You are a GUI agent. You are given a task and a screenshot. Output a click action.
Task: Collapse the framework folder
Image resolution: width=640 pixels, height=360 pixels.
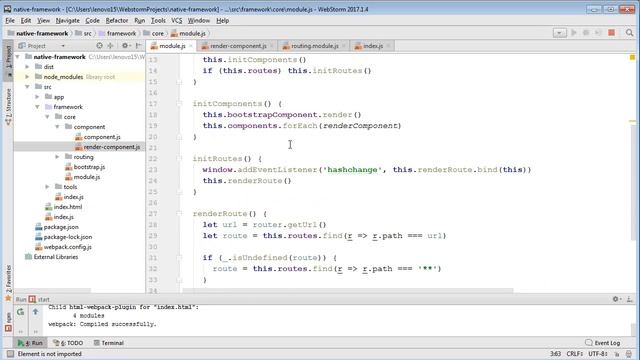pos(37,107)
